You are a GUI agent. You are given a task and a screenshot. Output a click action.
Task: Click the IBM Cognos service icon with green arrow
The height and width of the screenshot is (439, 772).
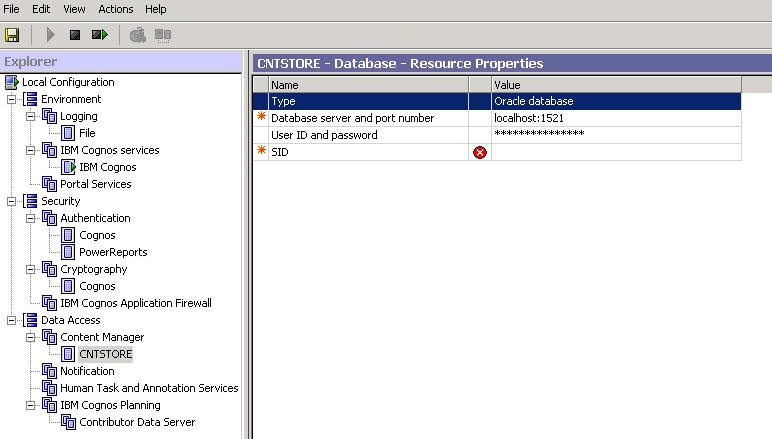pyautogui.click(x=68, y=167)
